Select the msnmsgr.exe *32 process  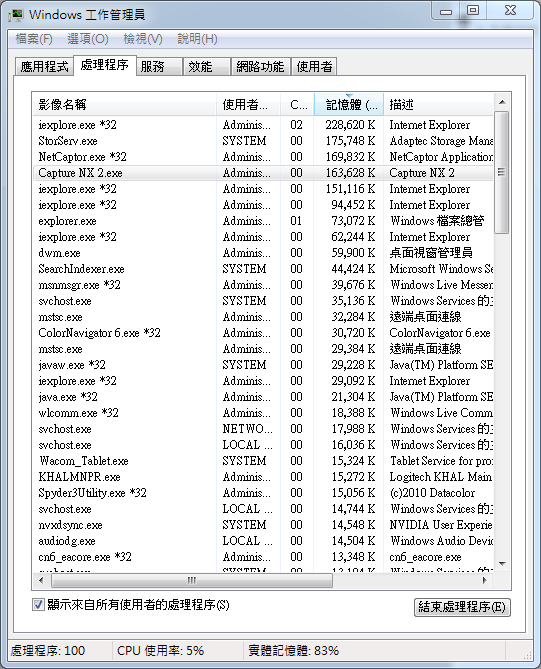[263, 285]
